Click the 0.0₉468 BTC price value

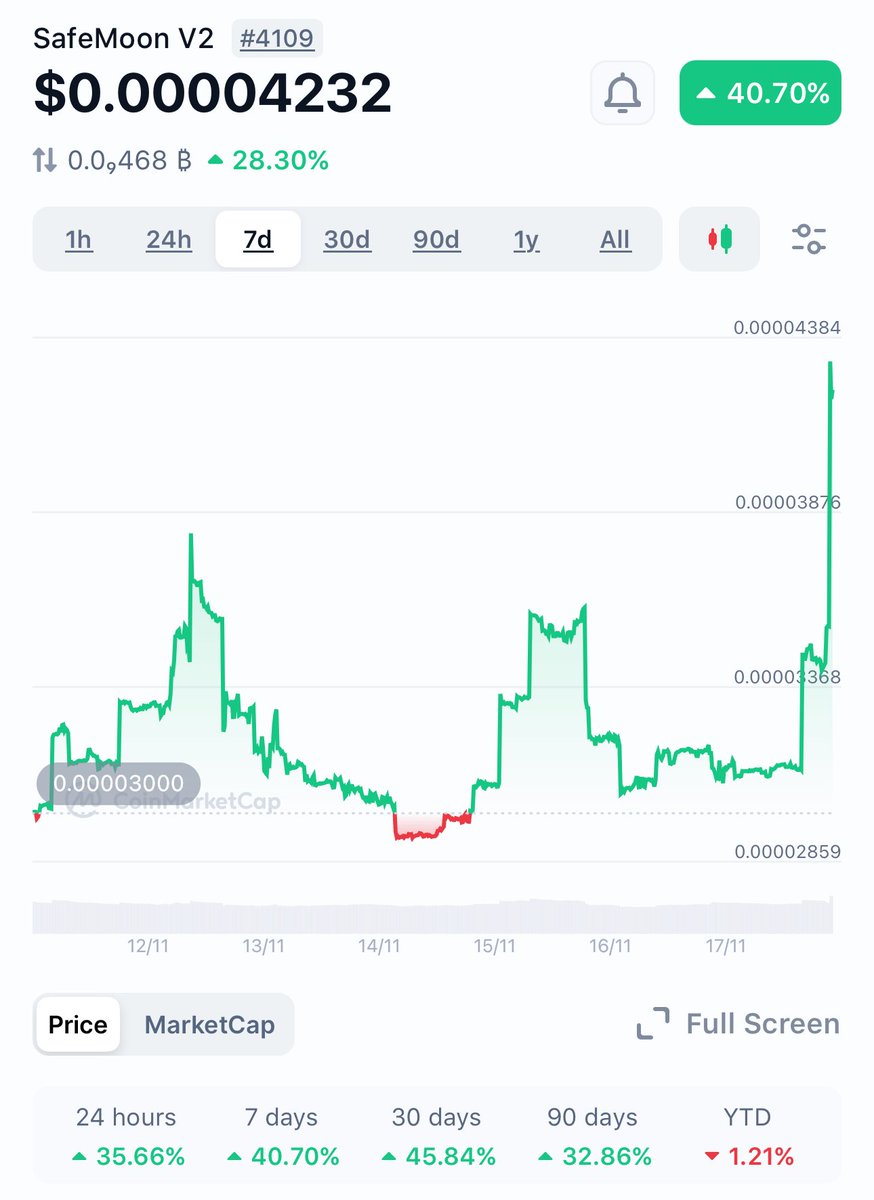[x=130, y=160]
